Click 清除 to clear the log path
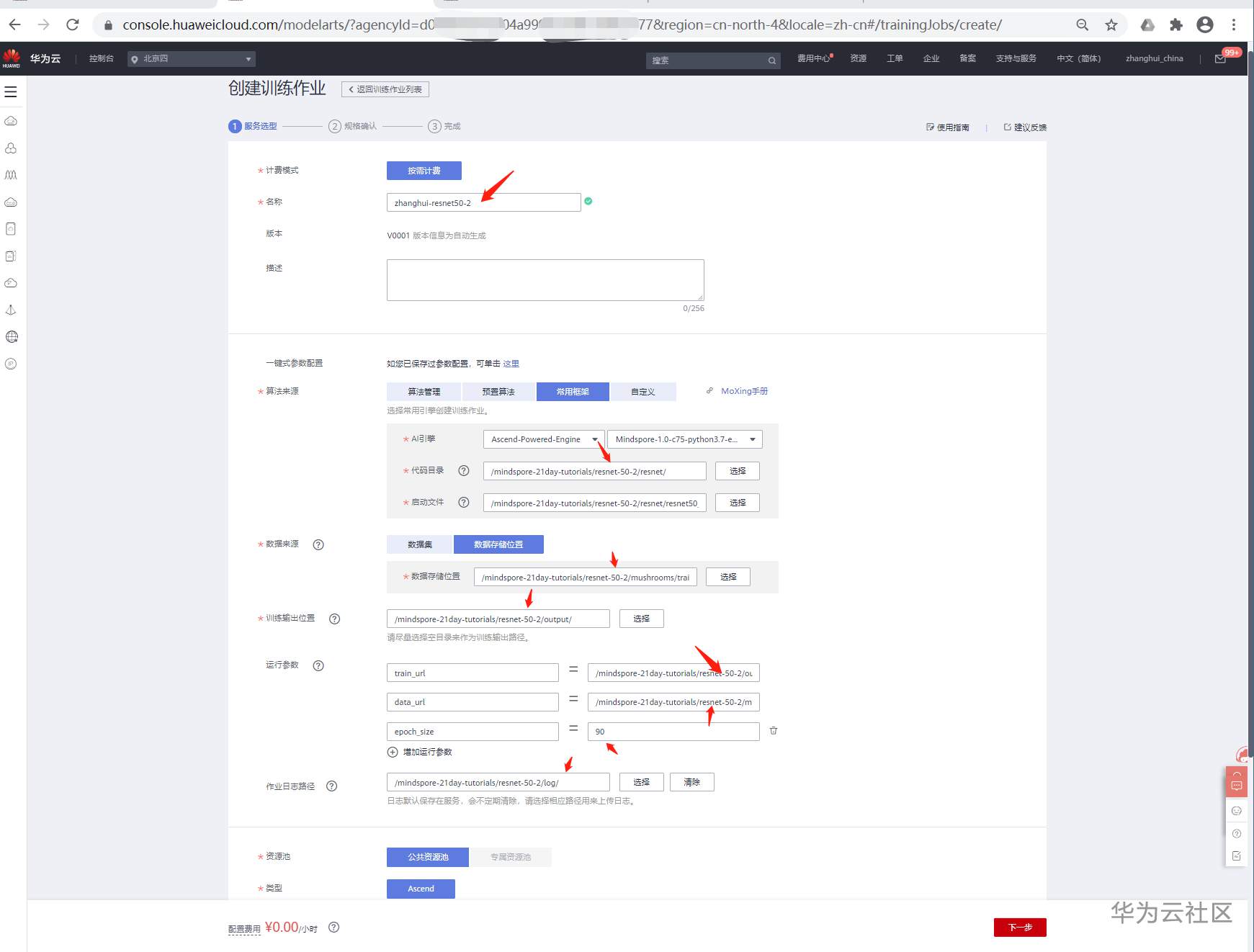Viewport: 1254px width, 952px height. coord(692,782)
